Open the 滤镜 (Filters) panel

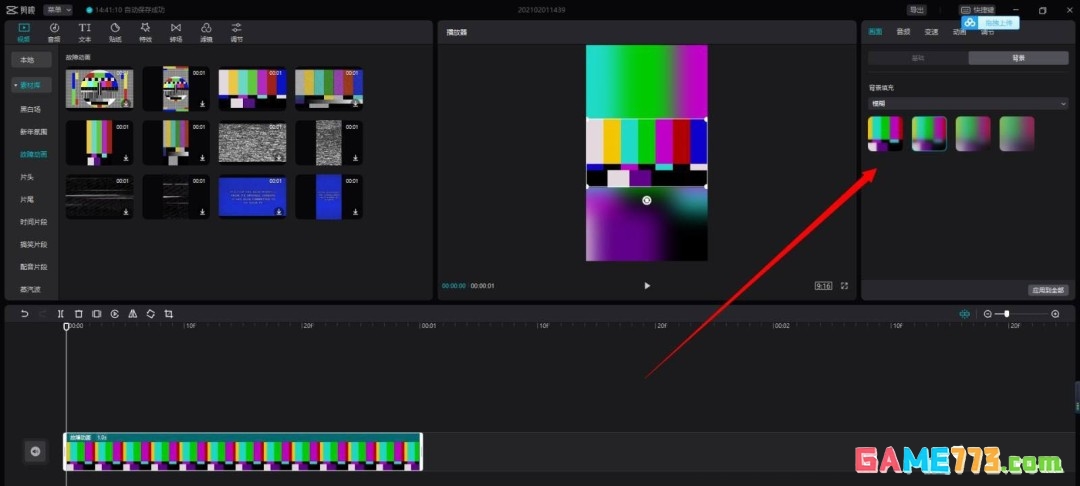tap(206, 31)
